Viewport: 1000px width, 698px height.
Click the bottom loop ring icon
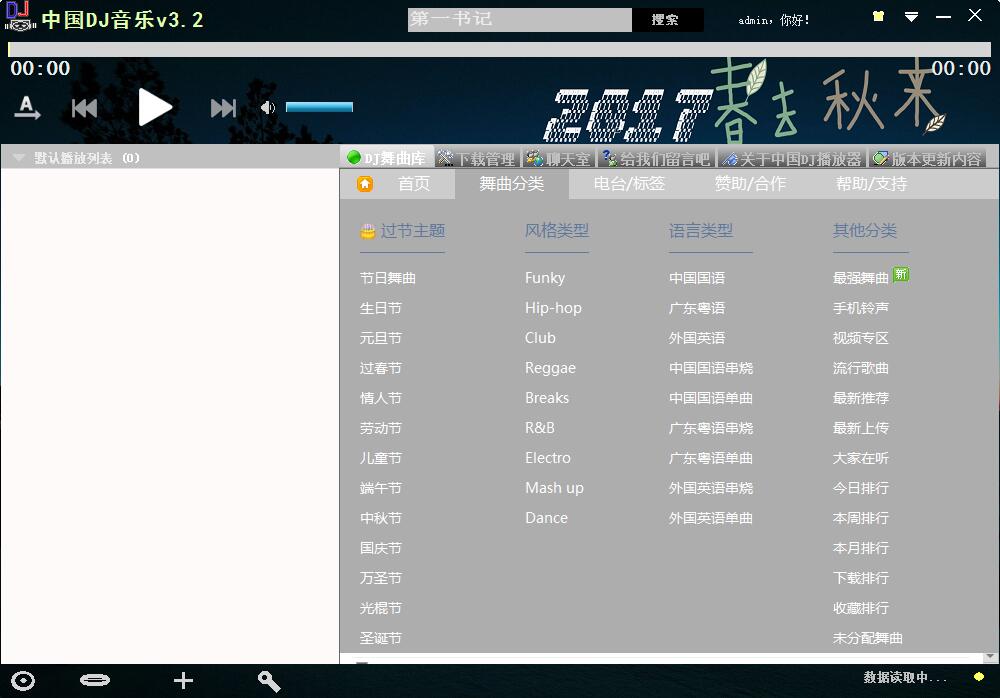pos(94,680)
